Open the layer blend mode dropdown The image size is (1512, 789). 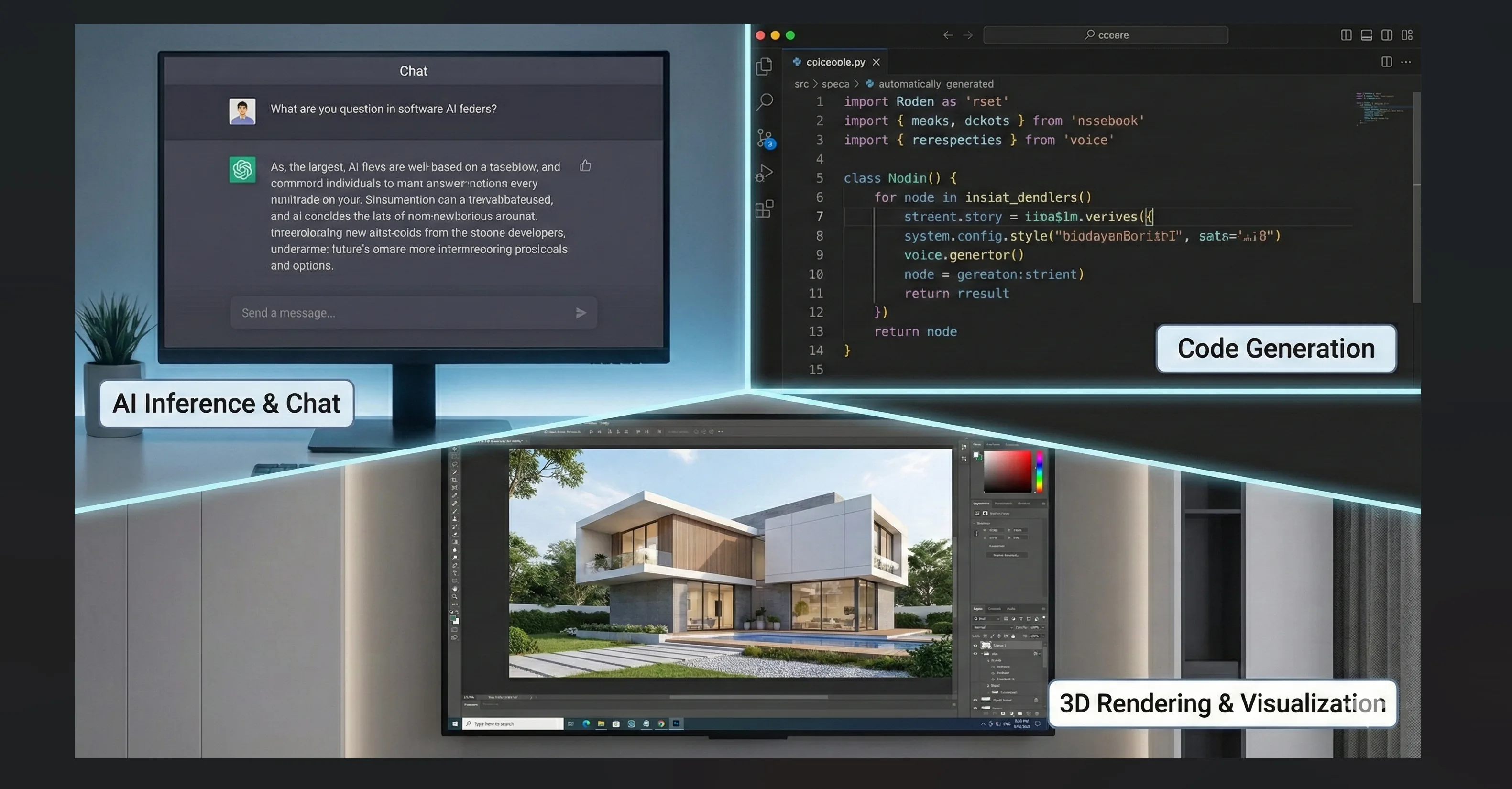click(993, 627)
